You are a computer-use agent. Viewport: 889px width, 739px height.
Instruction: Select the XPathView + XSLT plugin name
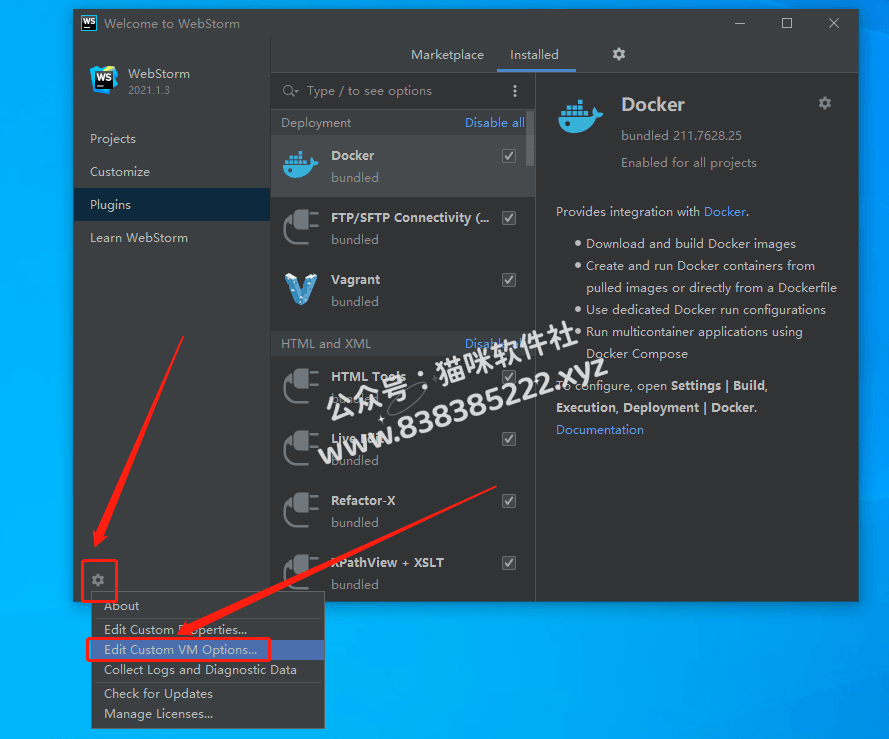388,563
